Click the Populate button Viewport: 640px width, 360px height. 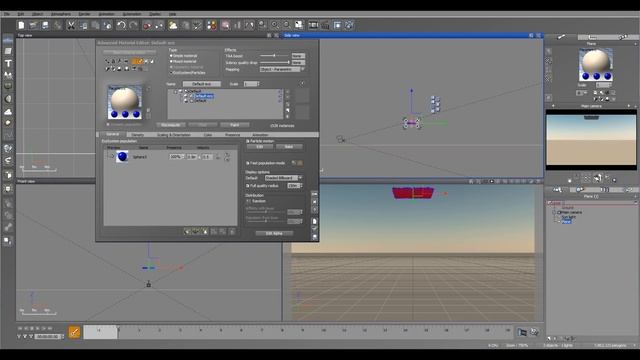[171, 125]
